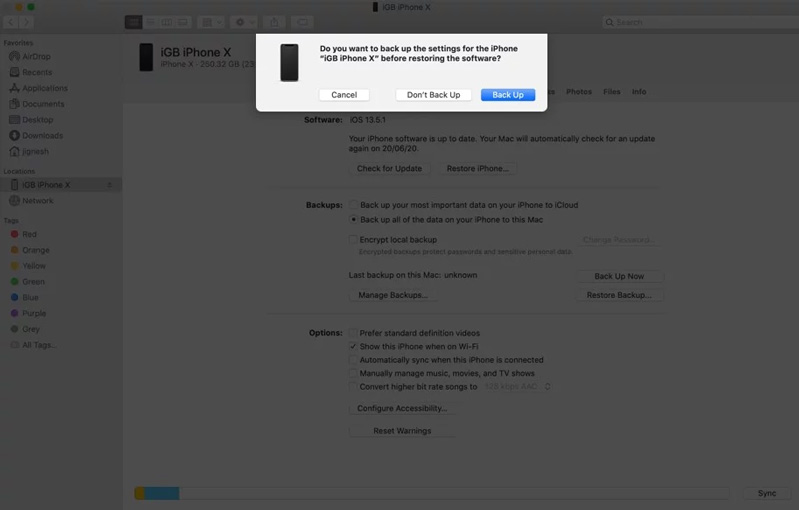Viewport: 799px width, 510px height.
Task: Click the Share toolbar icon
Action: (274, 22)
